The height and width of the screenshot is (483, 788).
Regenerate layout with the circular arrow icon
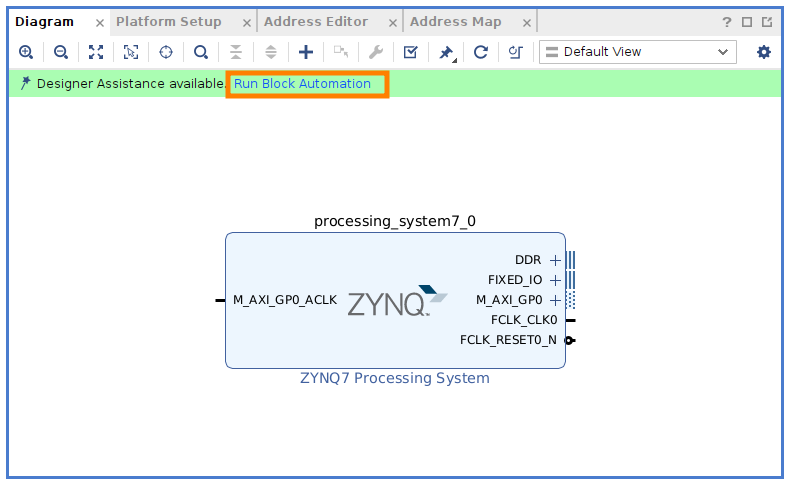[481, 52]
